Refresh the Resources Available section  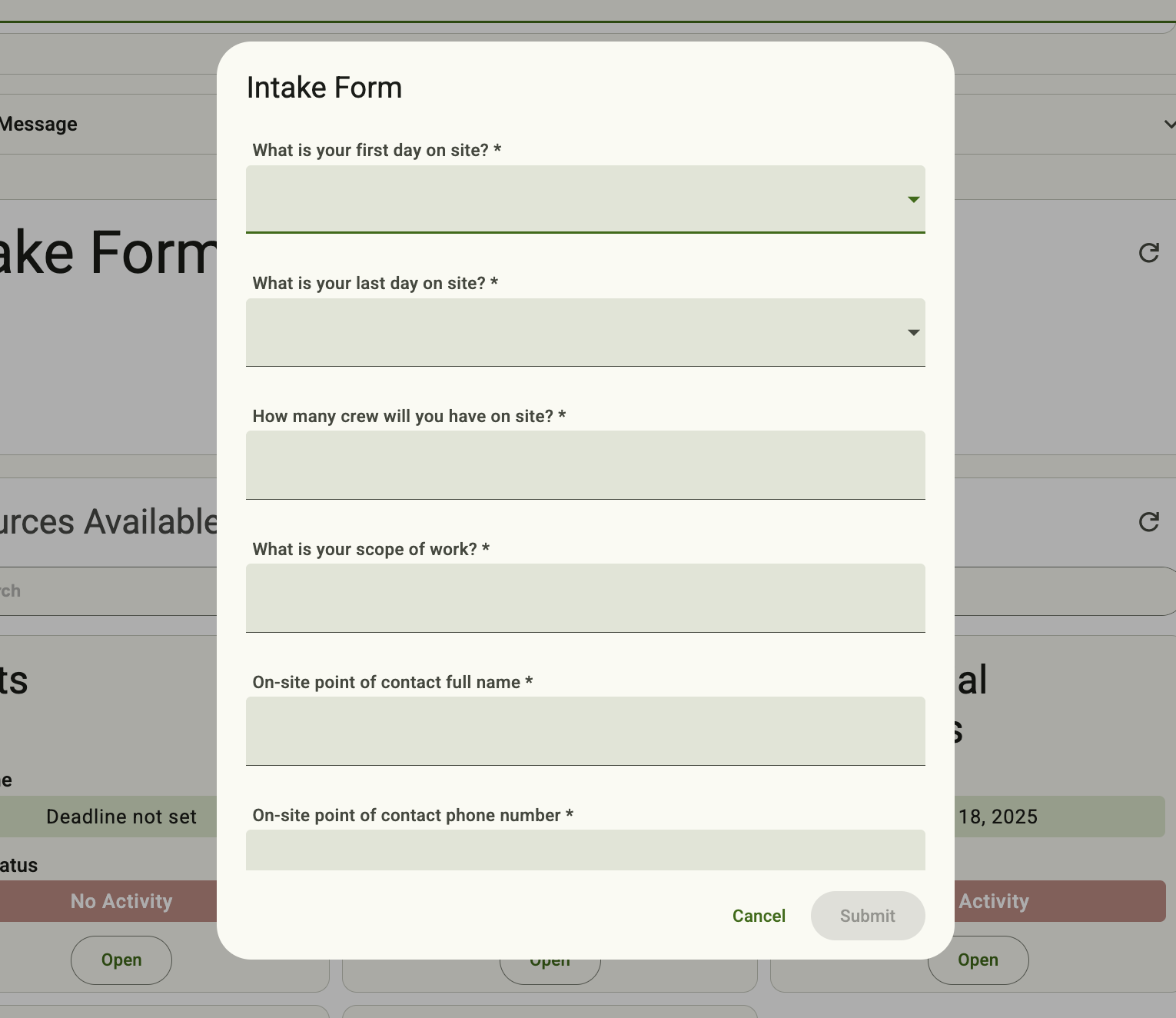(1148, 521)
